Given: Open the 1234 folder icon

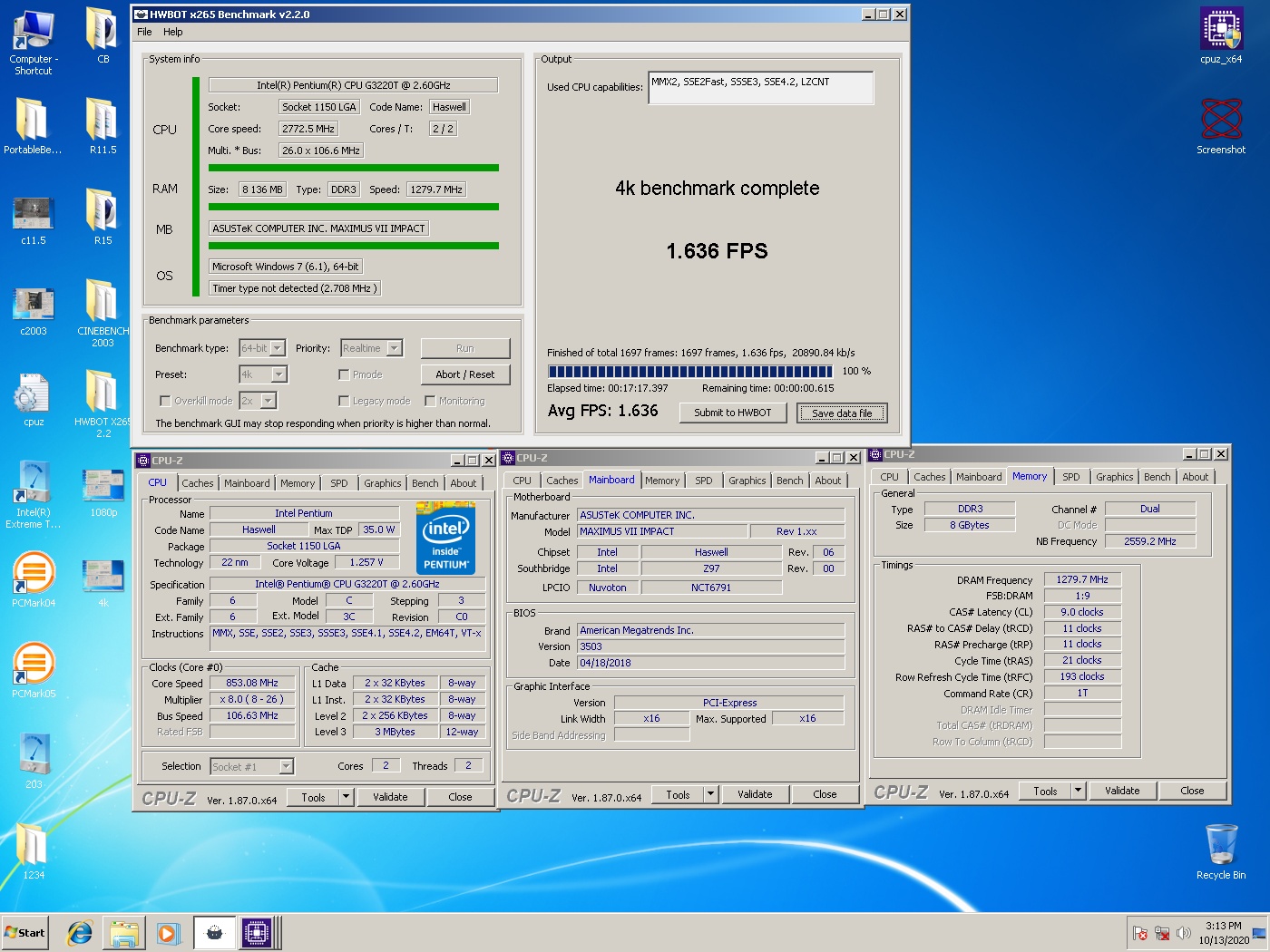Looking at the screenshot, I should 33,852.
